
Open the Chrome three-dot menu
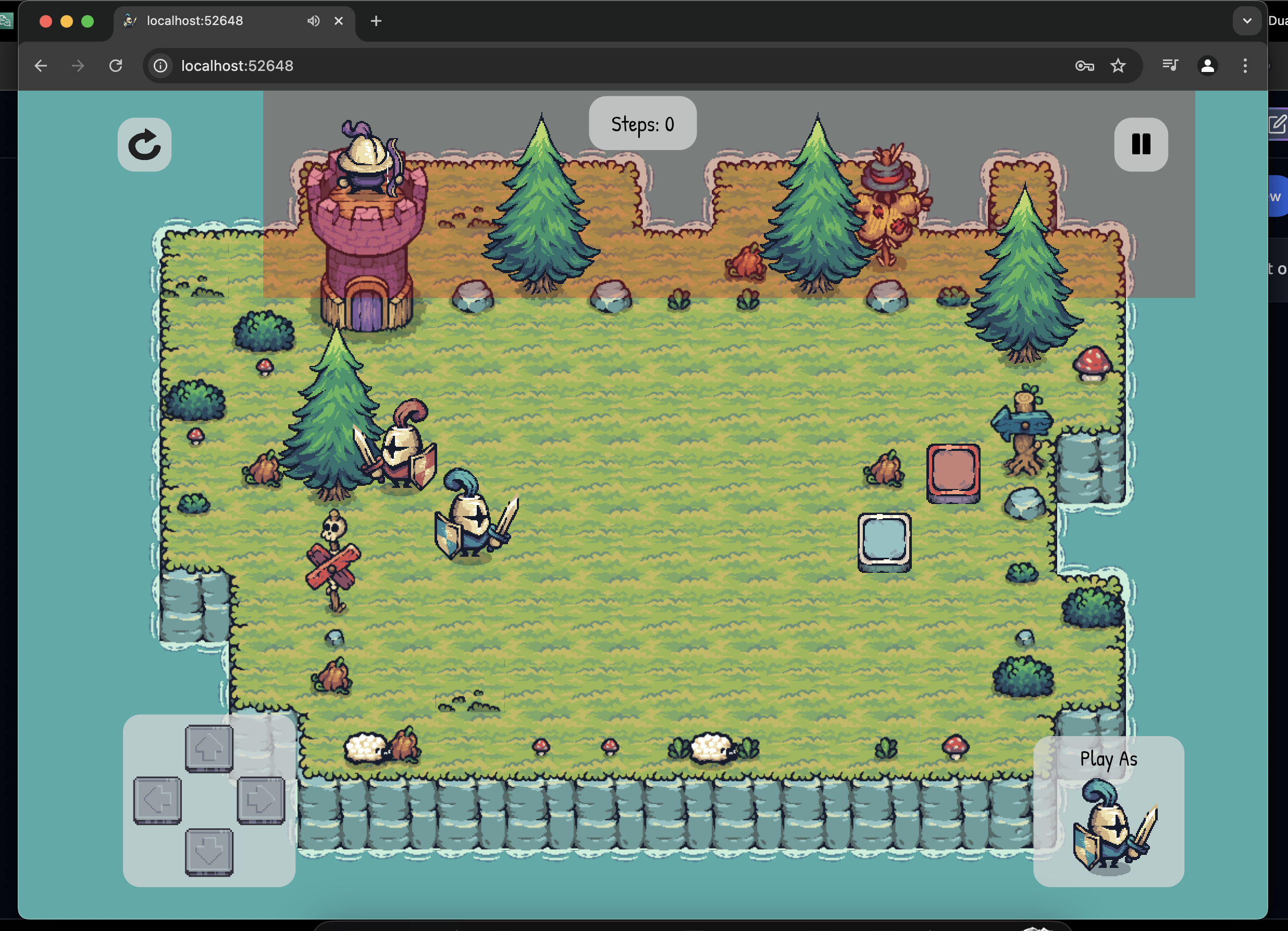tap(1245, 66)
